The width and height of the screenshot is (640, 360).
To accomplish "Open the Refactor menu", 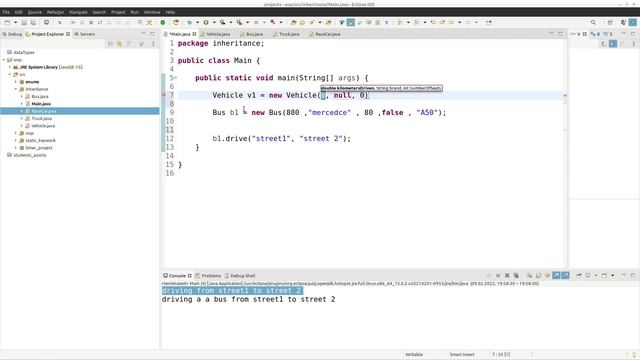I will click(55, 12).
